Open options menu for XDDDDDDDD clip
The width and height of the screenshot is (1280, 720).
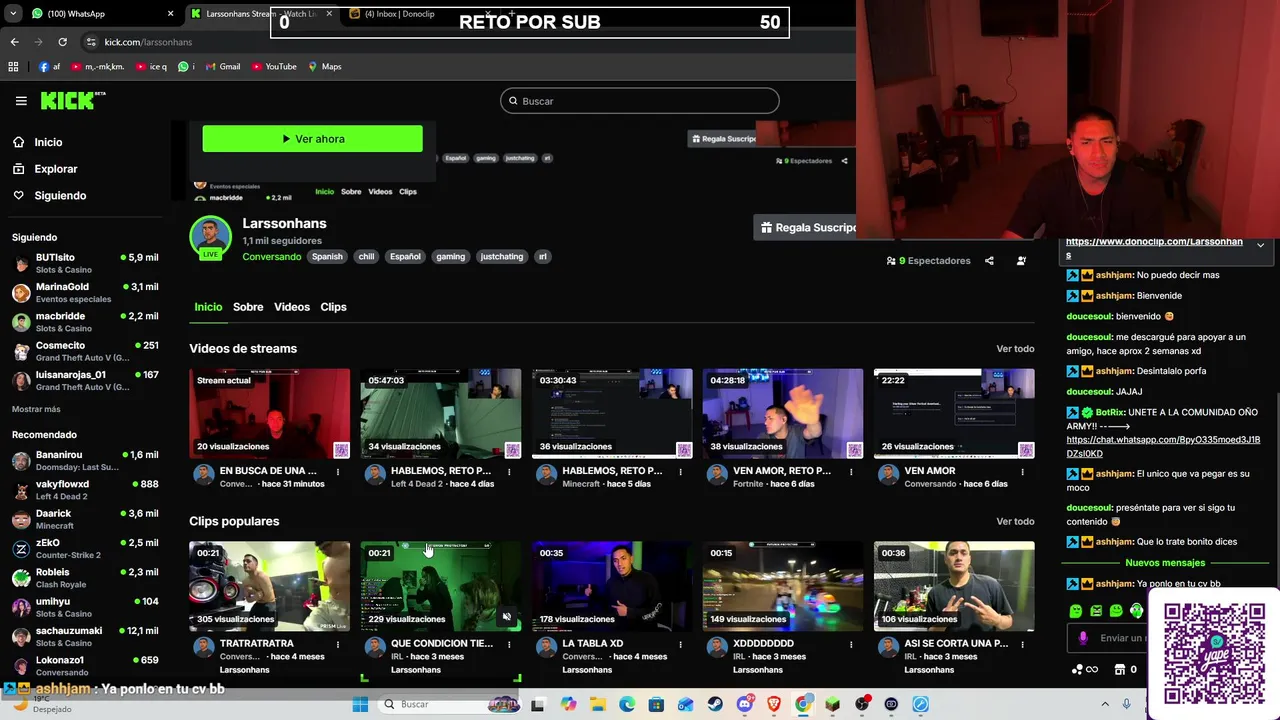[851, 645]
